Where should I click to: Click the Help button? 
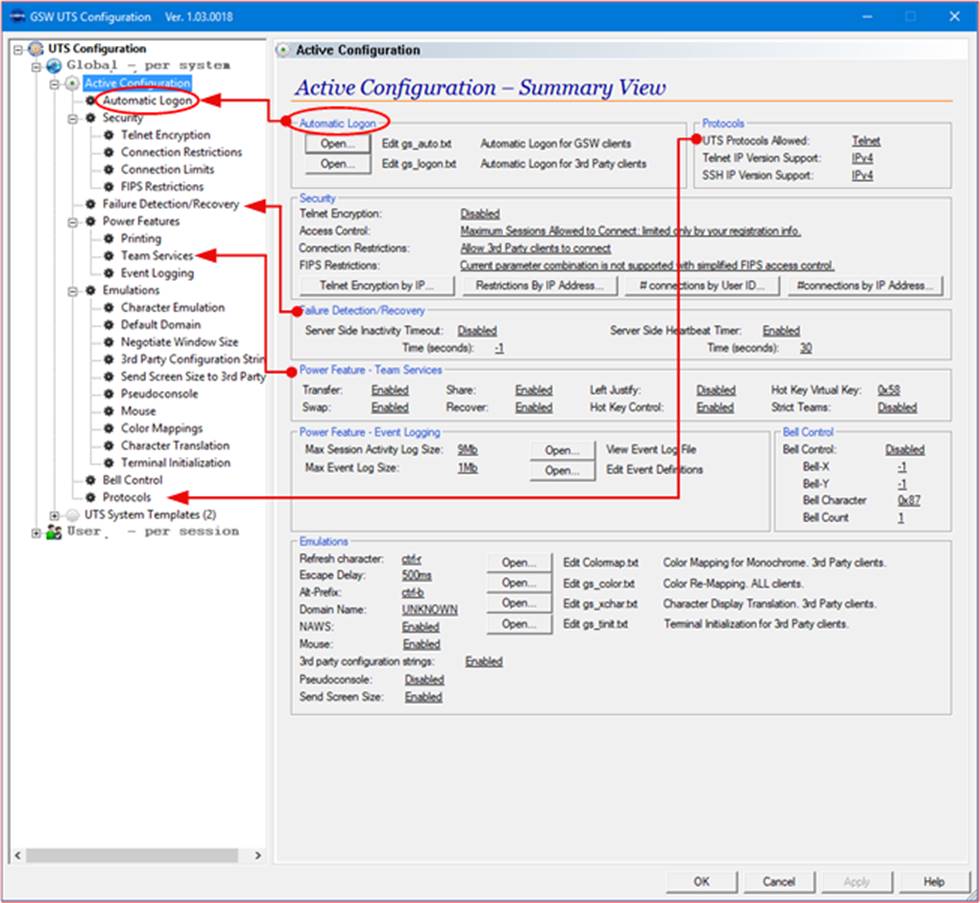pos(934,882)
